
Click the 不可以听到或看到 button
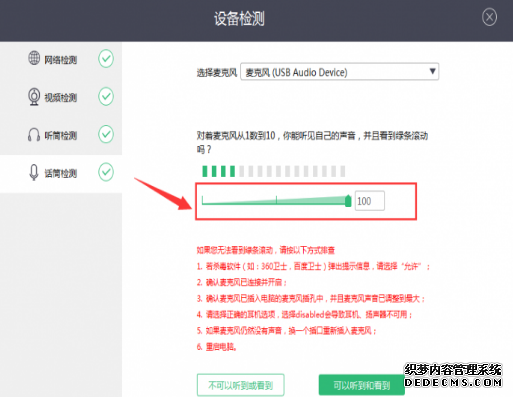(240, 385)
